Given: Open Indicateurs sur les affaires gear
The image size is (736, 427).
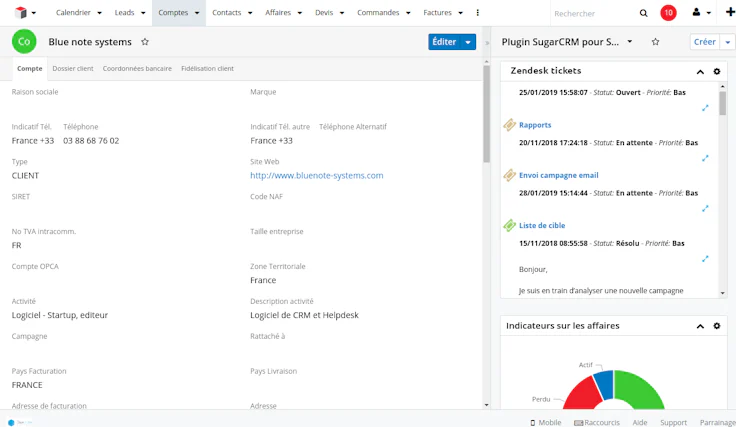Looking at the screenshot, I should tap(717, 326).
